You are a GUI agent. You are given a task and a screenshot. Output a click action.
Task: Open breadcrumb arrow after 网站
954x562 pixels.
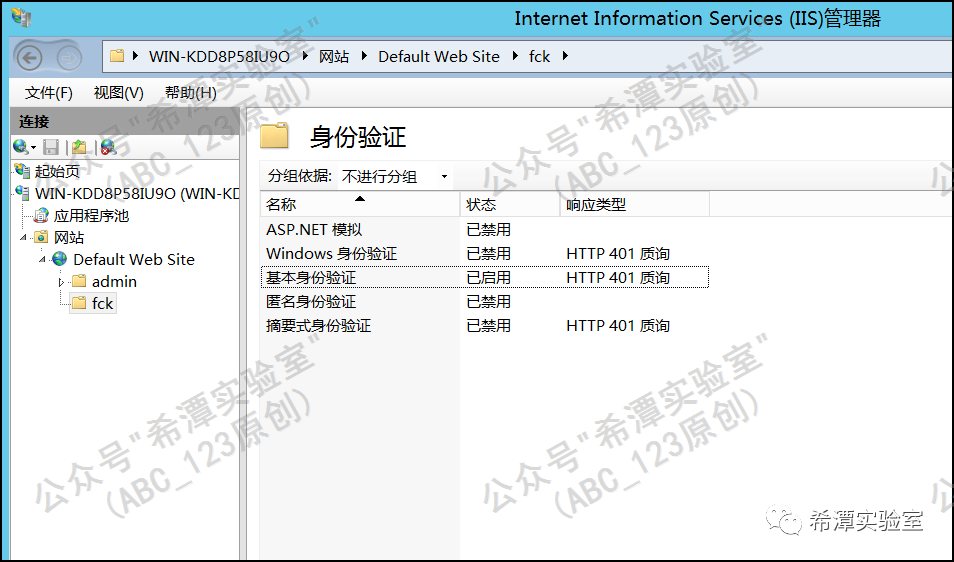(x=364, y=57)
